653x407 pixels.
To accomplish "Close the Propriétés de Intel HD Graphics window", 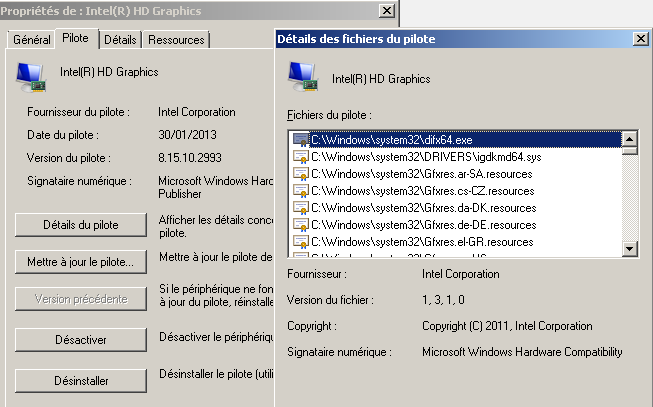I will 386,10.
